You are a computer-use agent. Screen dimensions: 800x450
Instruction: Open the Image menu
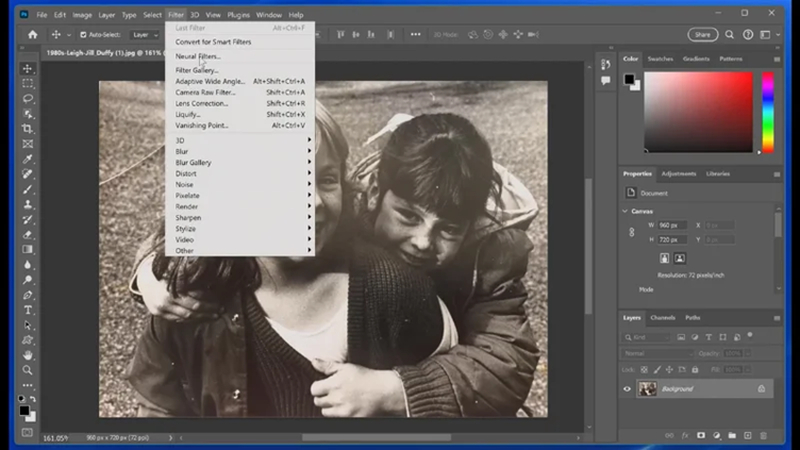pyautogui.click(x=82, y=15)
